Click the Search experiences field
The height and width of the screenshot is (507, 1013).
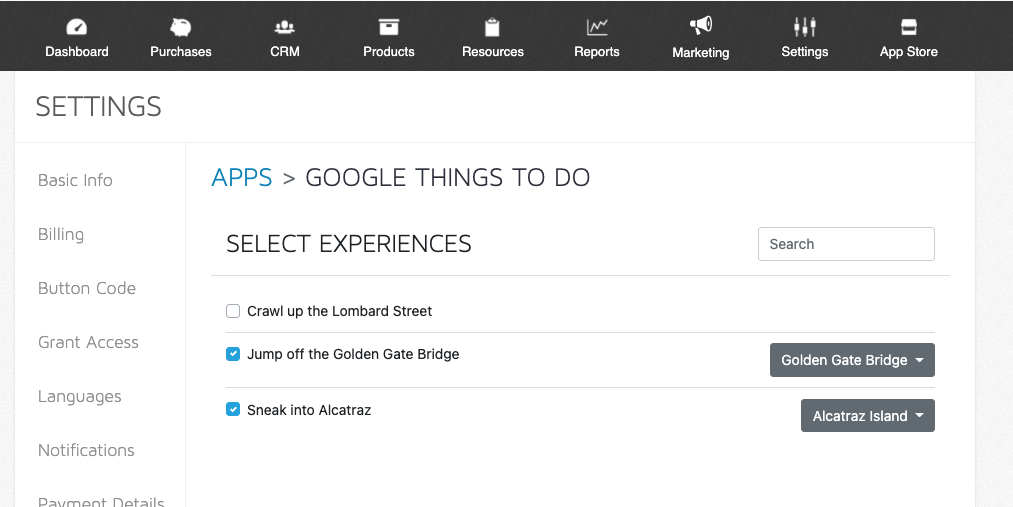tap(846, 244)
